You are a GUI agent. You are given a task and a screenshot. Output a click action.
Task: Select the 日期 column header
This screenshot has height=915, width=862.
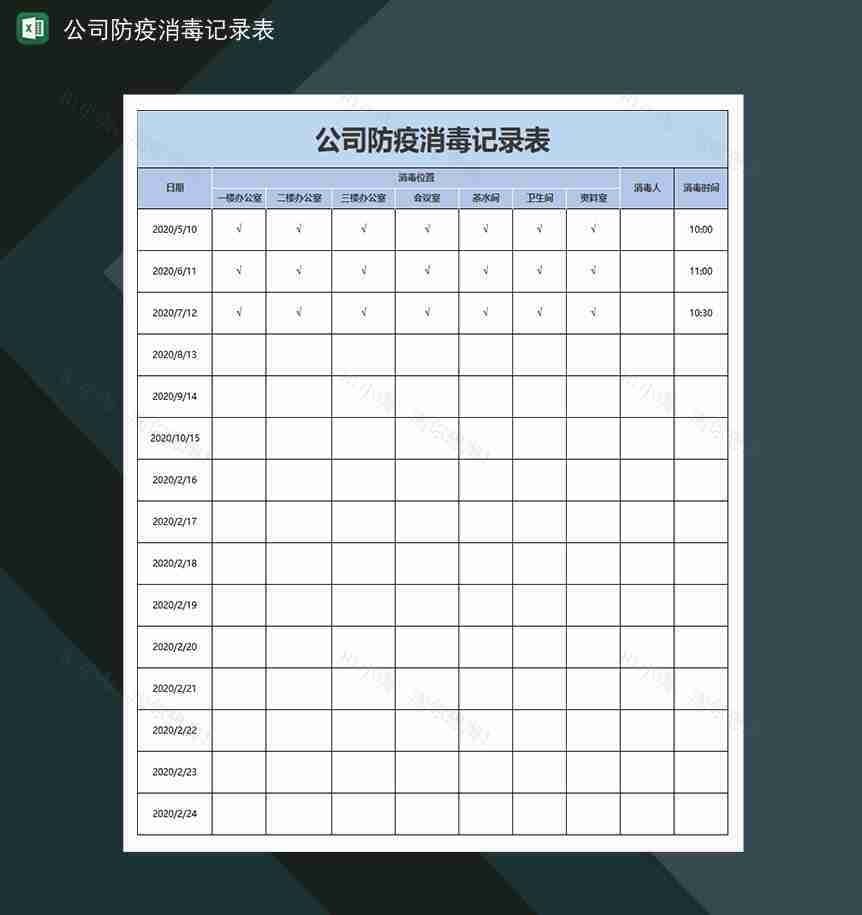(173, 186)
